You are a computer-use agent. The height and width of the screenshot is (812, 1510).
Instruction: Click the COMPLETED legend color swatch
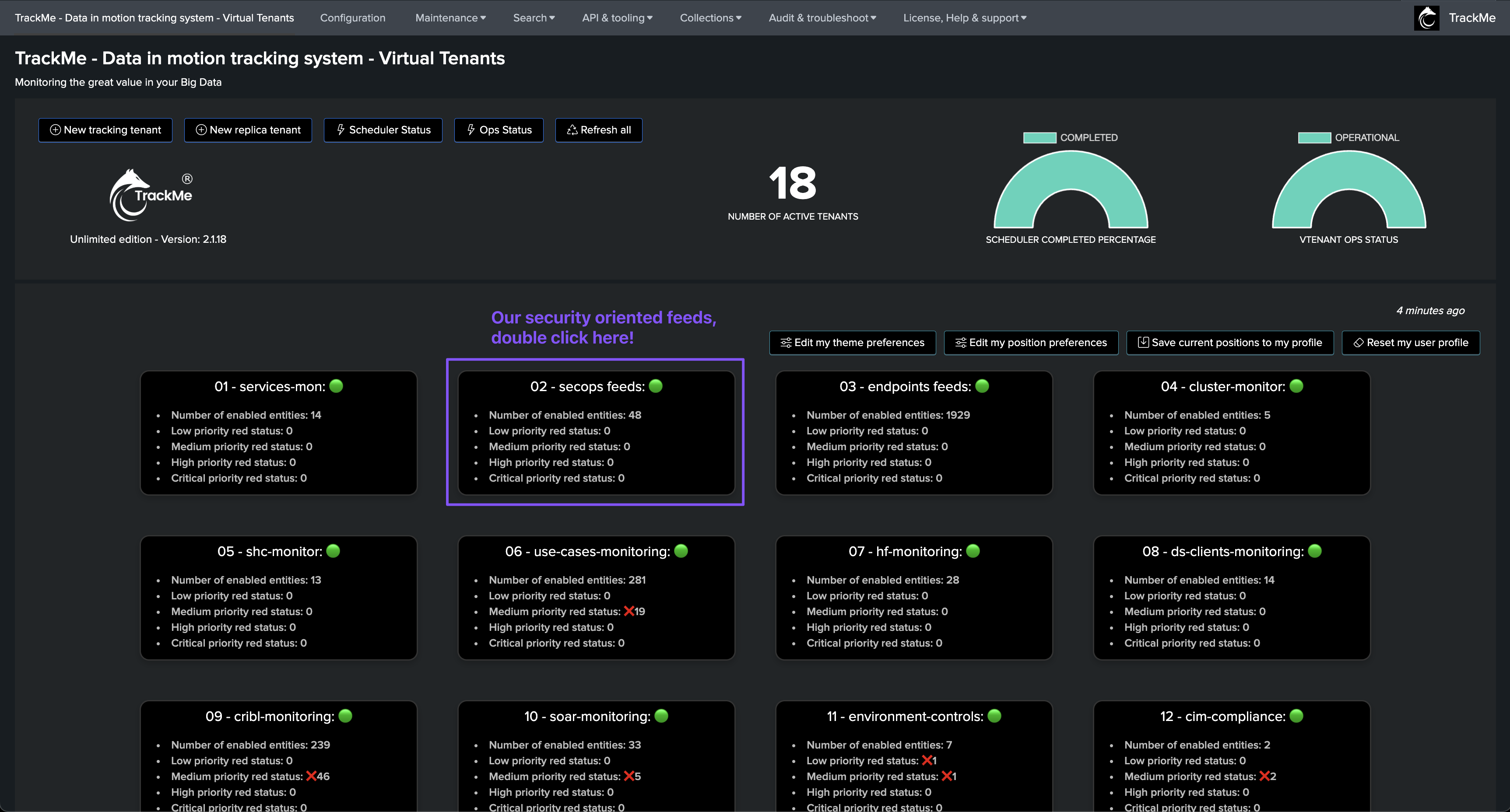(1039, 138)
